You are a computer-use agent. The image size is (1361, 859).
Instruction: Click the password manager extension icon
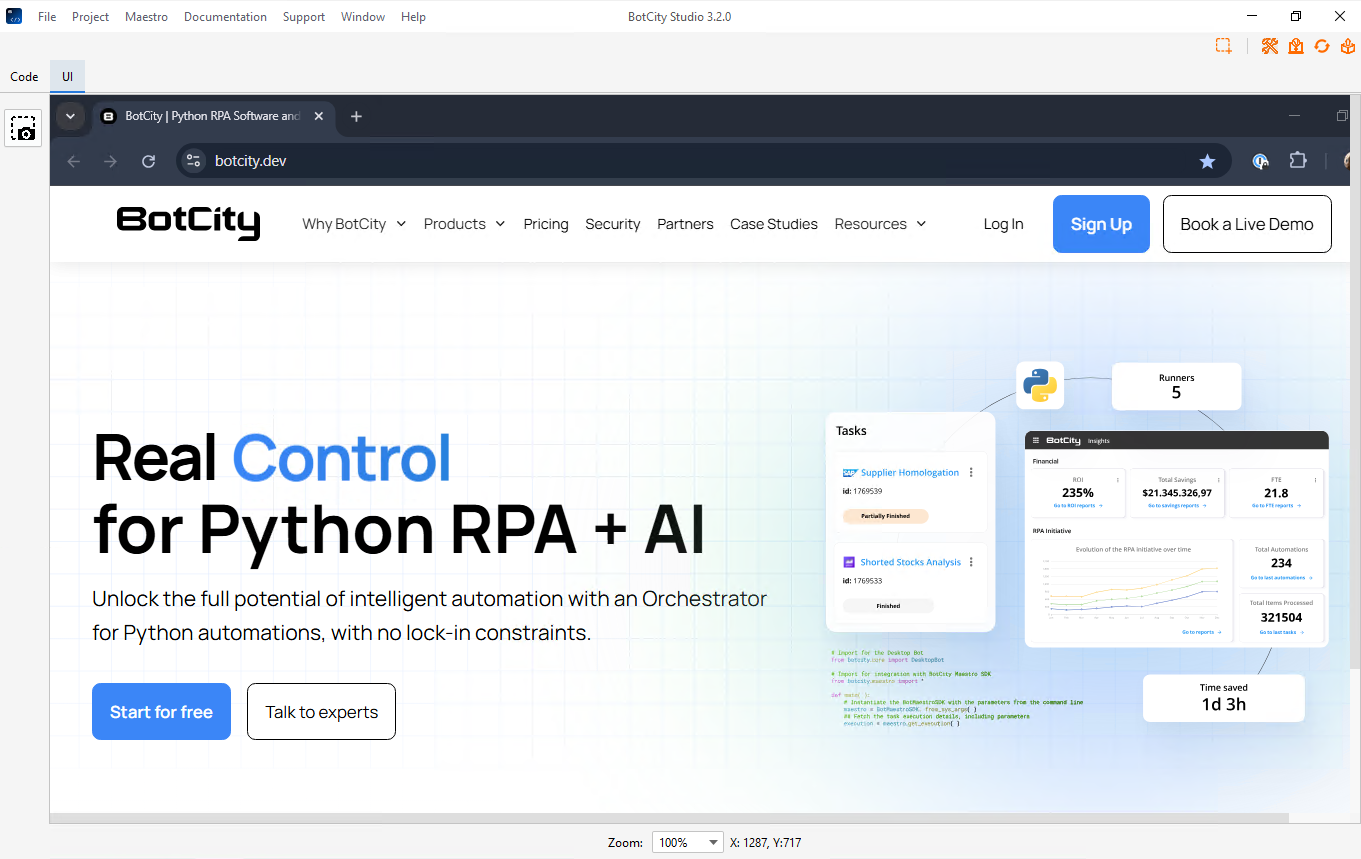(x=1261, y=161)
